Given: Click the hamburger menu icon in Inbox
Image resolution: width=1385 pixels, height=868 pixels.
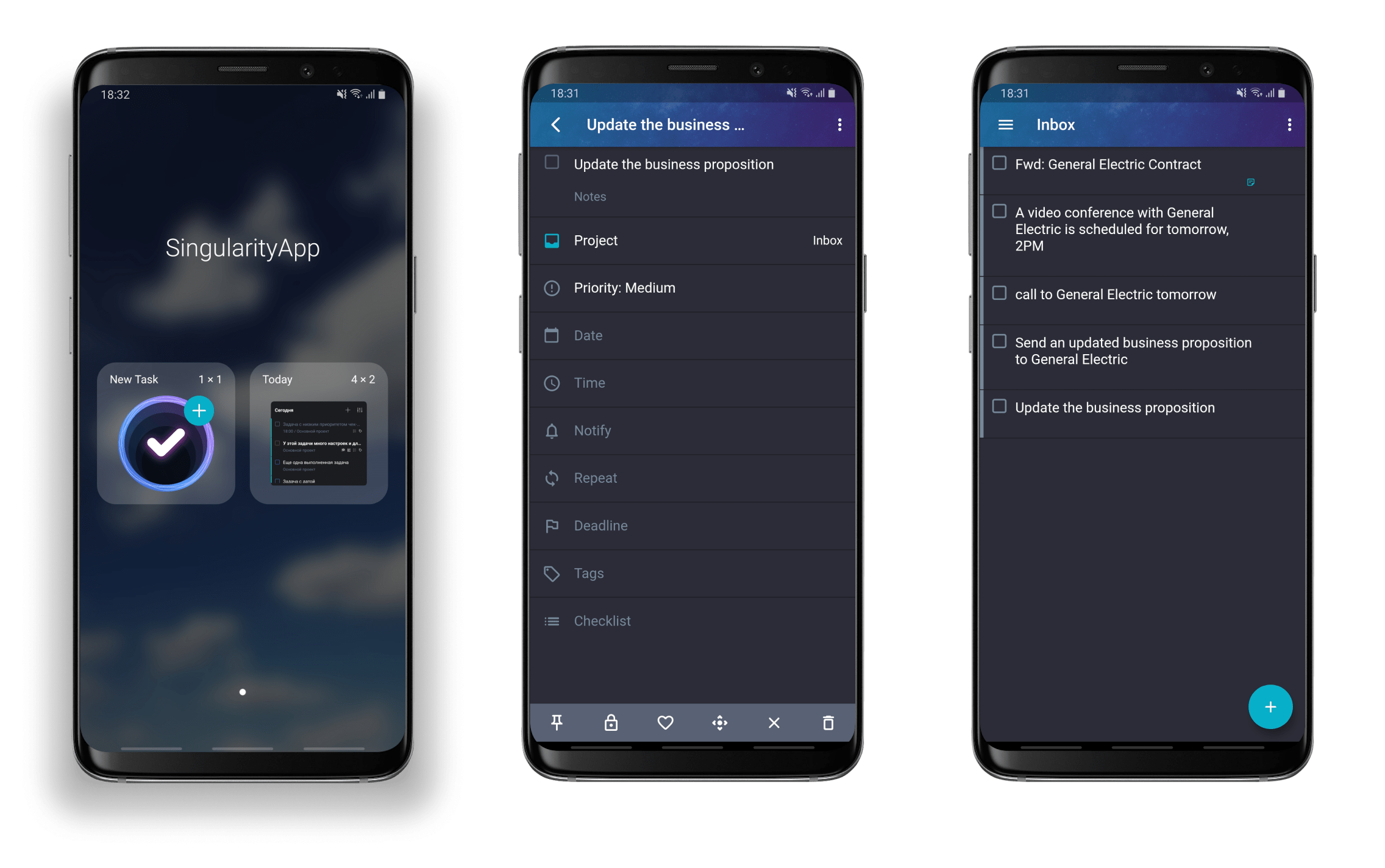Looking at the screenshot, I should click(x=1003, y=124).
